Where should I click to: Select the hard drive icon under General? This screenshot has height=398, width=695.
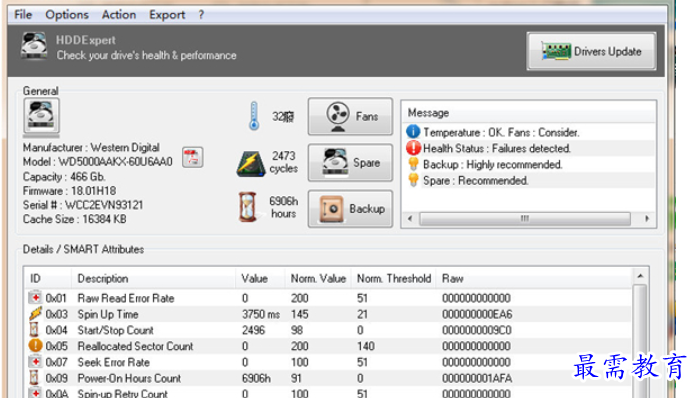coord(41,116)
